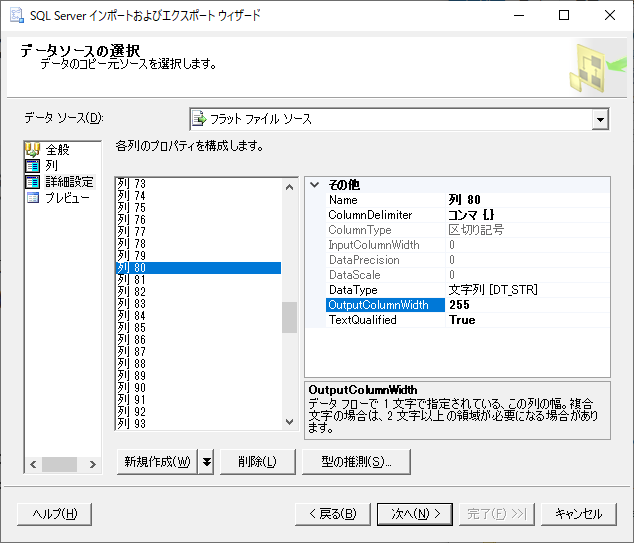Screen dimensions: 634x543
Task: Select 列 90 in column list
Action: coord(199,388)
